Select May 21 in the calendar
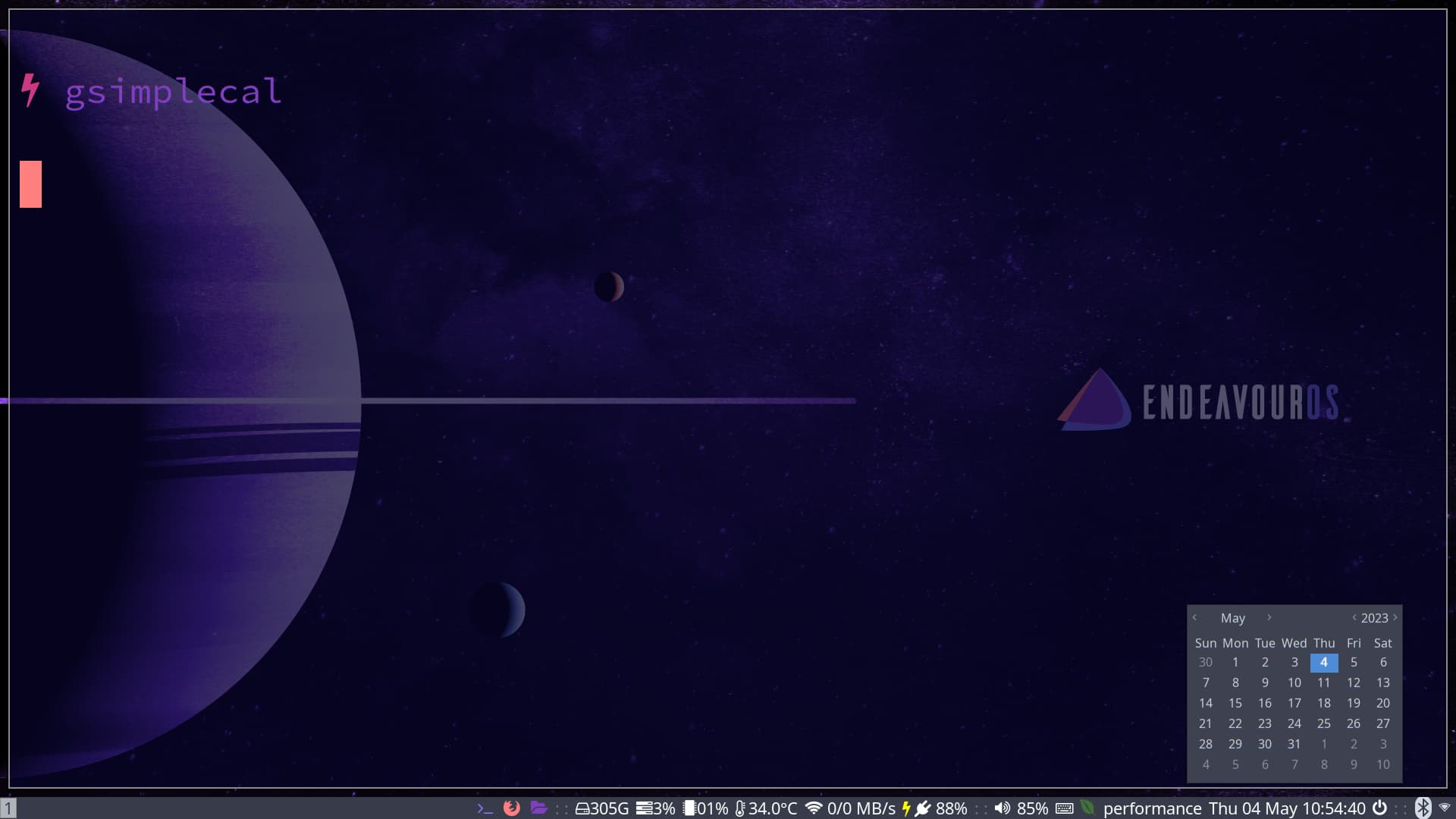Screen dimensions: 1456x819 point(1206,723)
